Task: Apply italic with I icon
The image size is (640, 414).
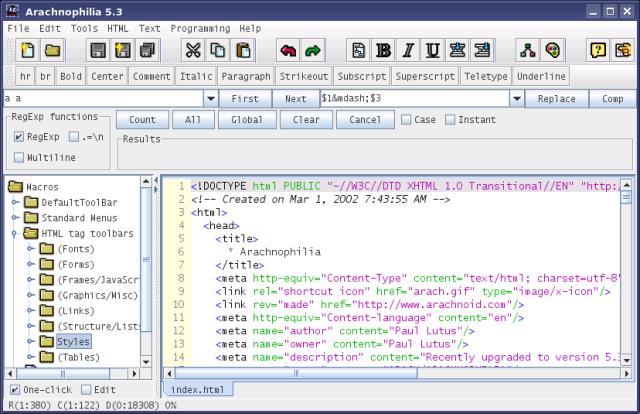Action: (x=408, y=51)
